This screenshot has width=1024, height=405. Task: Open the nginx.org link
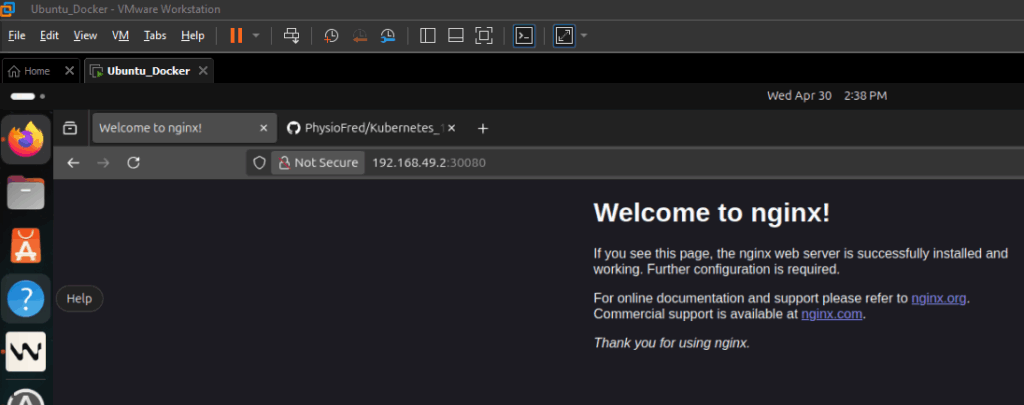(938, 299)
